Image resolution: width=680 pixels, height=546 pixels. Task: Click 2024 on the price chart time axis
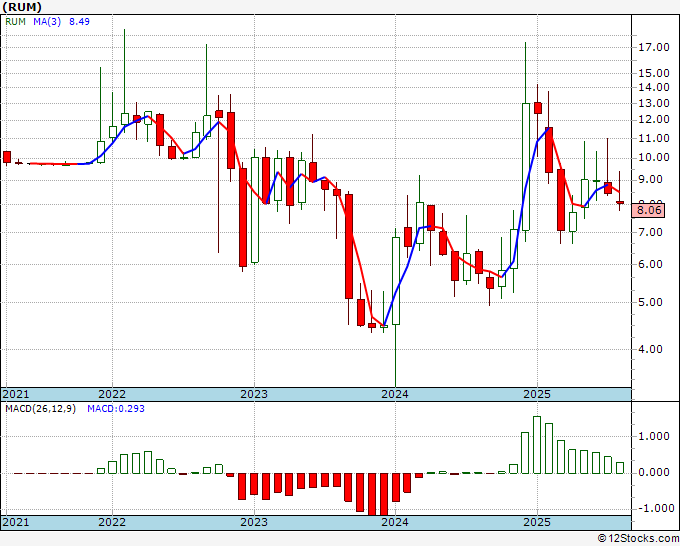[395, 394]
